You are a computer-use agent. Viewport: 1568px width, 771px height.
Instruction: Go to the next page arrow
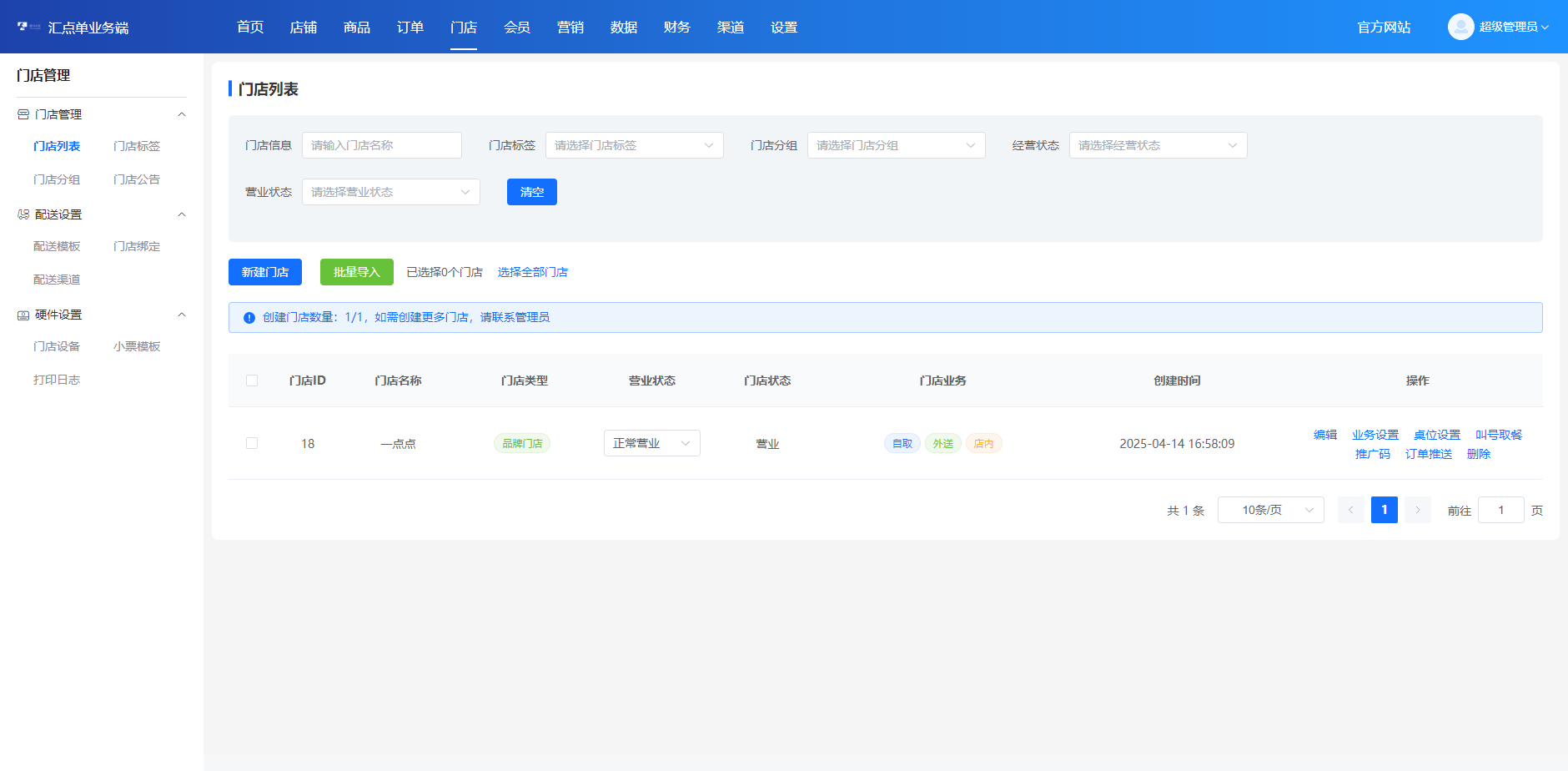1417,510
